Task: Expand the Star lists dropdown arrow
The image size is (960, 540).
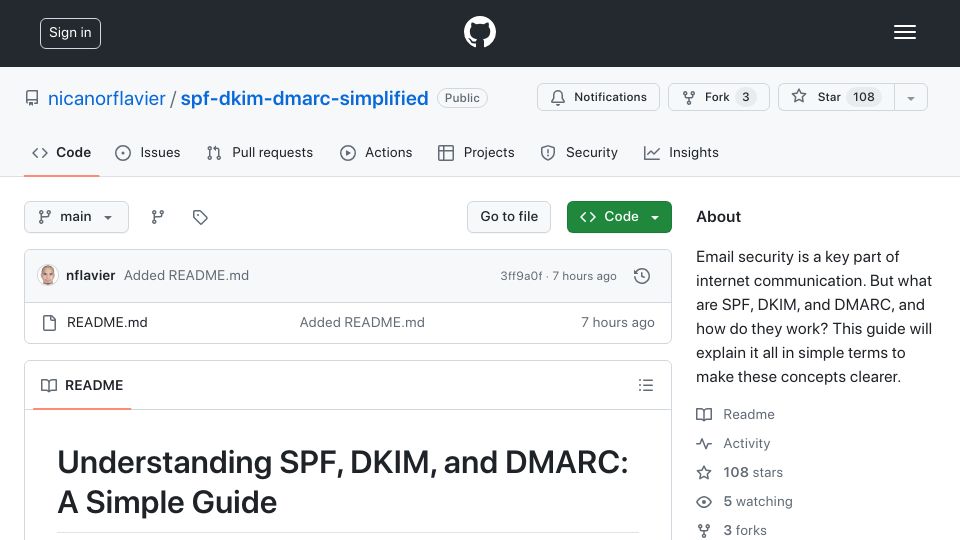Action: pyautogui.click(x=910, y=97)
